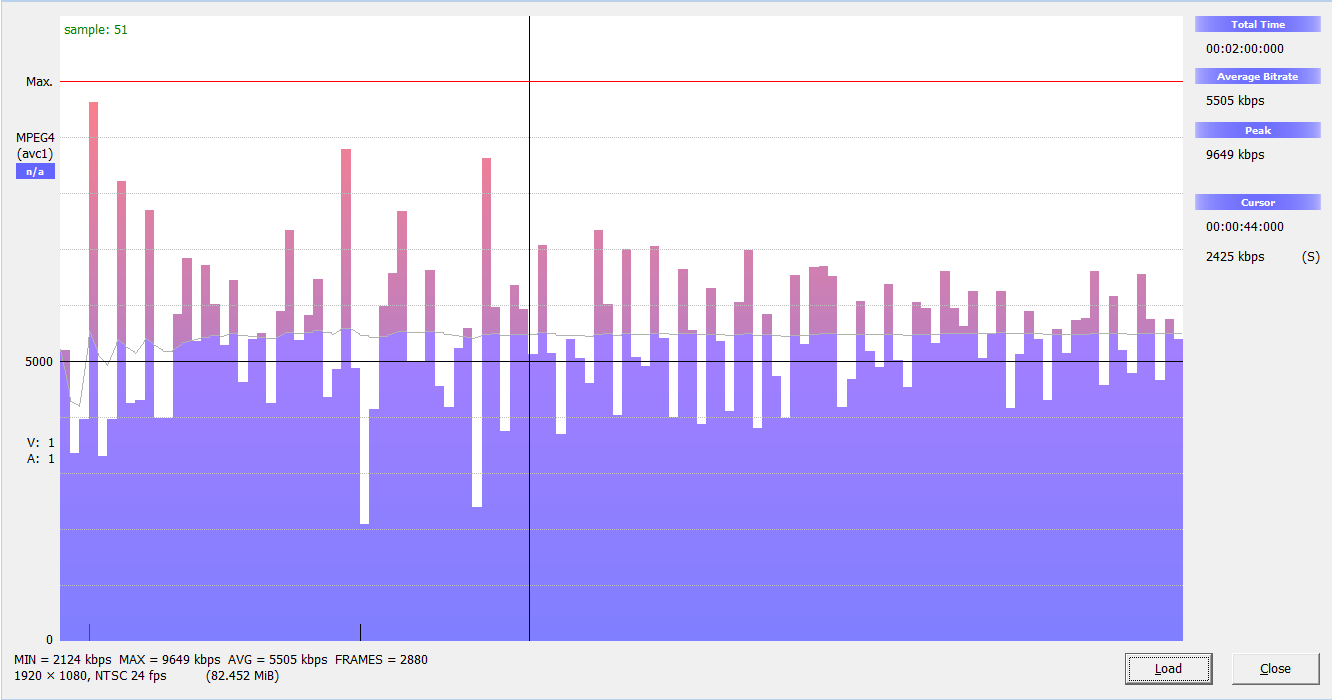The height and width of the screenshot is (700, 1332).
Task: Click the Load button
Action: [1168, 668]
